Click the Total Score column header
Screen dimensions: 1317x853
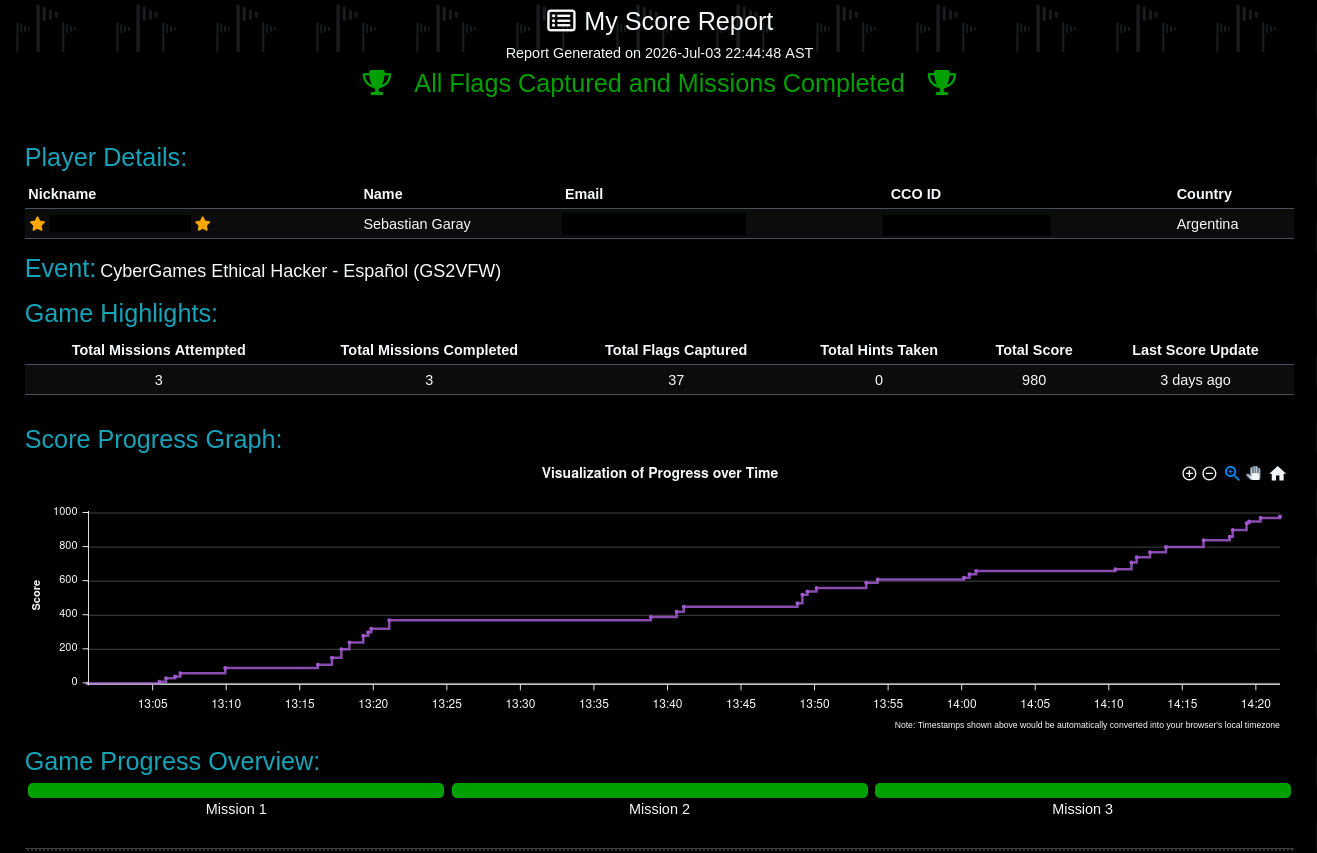pos(1034,350)
